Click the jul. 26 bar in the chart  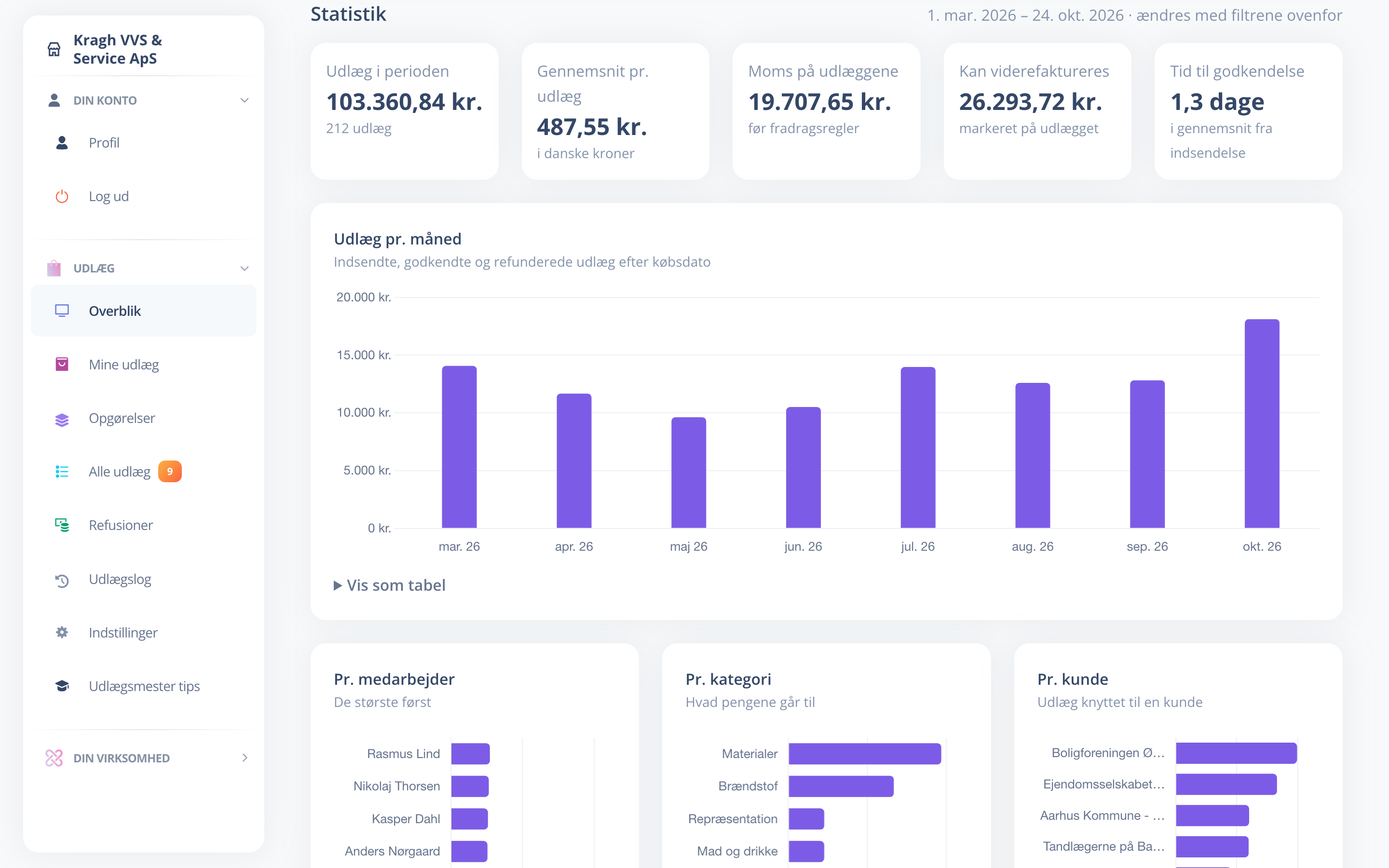pos(918,447)
